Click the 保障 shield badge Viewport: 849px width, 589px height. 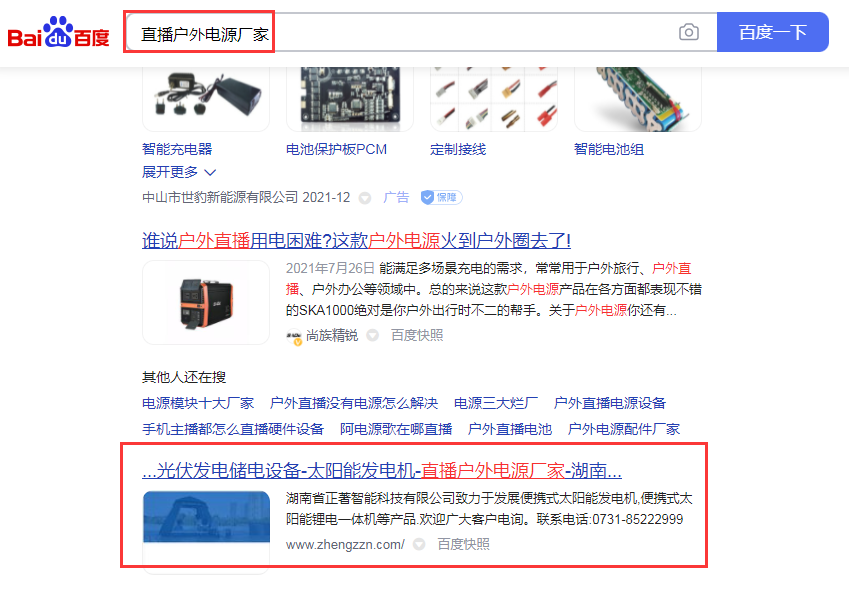[x=441, y=198]
